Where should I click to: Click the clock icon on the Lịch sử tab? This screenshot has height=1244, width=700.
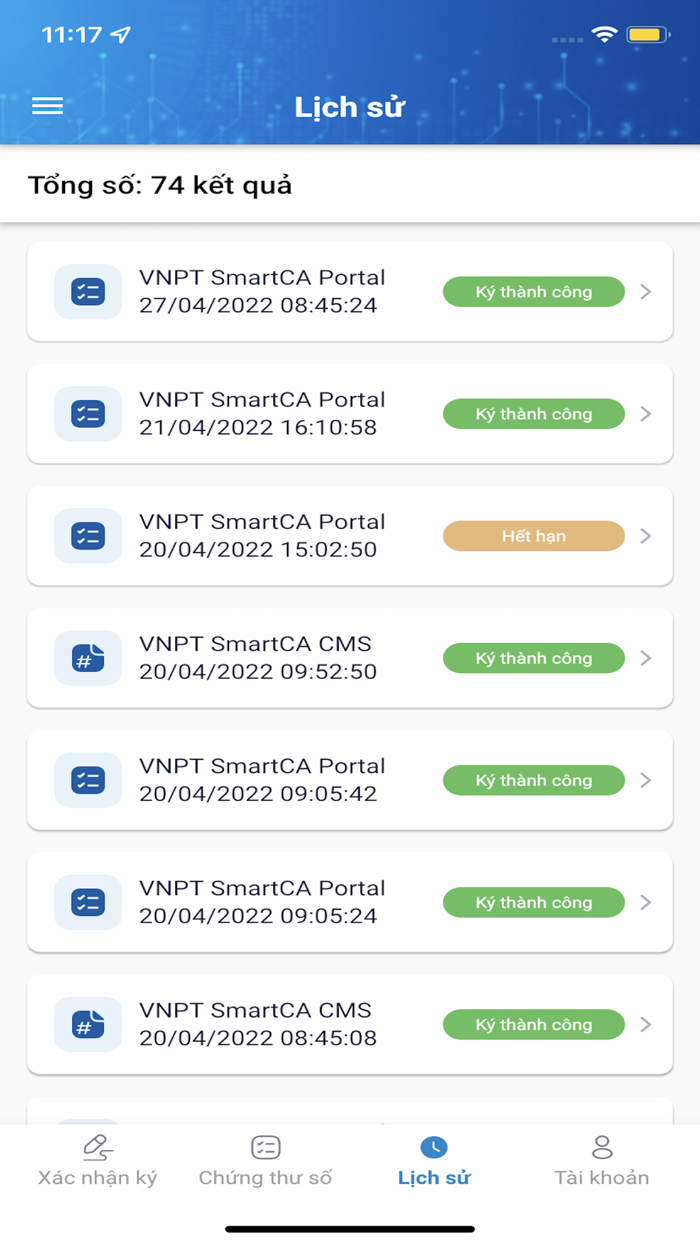[433, 1148]
